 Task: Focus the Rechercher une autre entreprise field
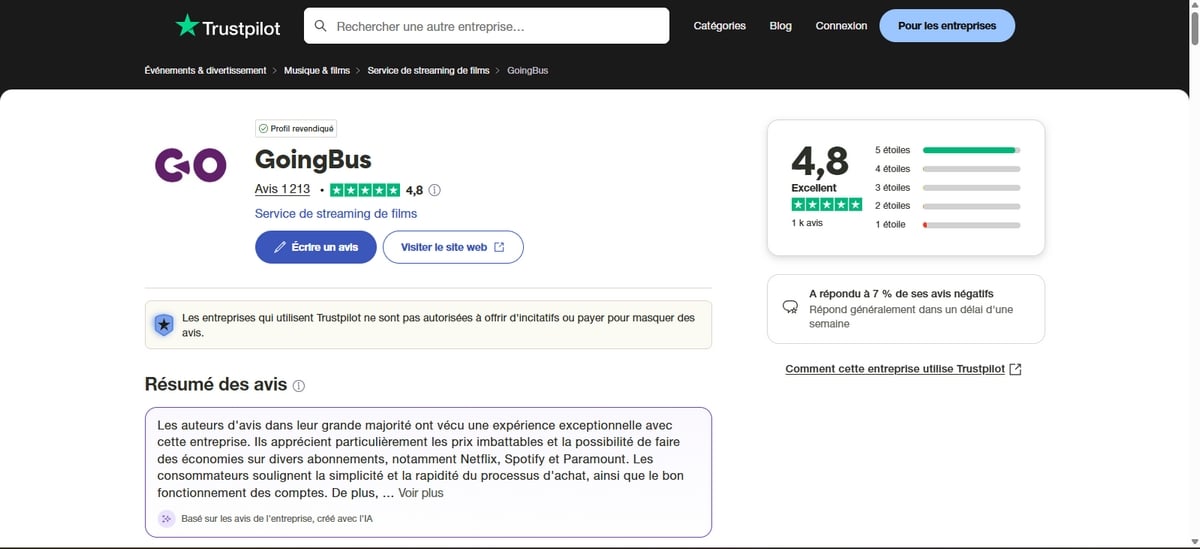(495, 26)
